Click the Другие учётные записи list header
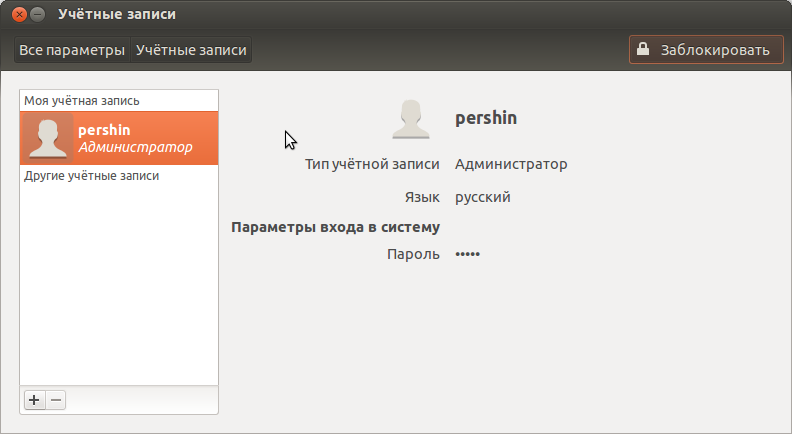792x434 pixels. coord(91,176)
